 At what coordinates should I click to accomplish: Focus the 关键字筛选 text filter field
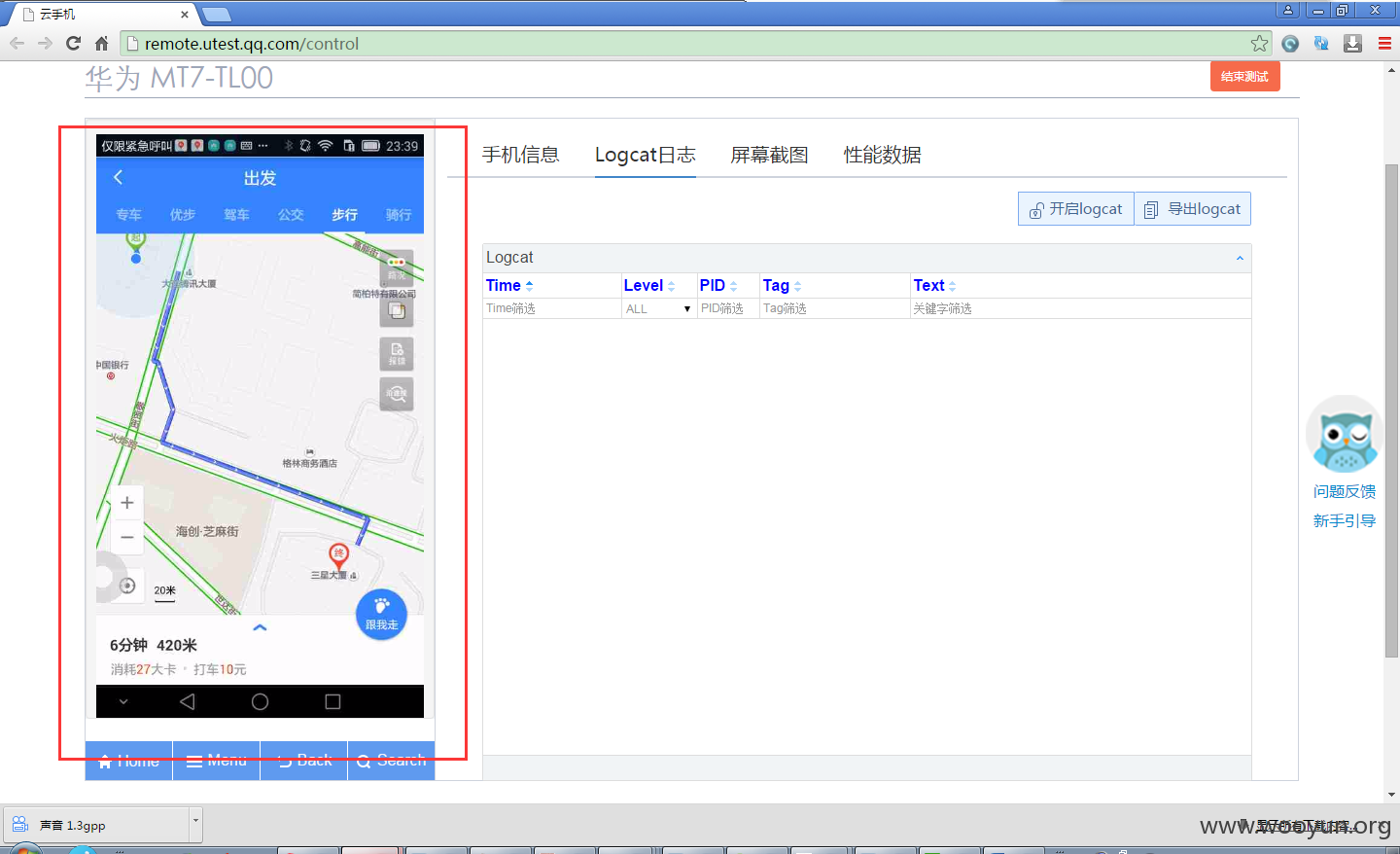[1080, 308]
